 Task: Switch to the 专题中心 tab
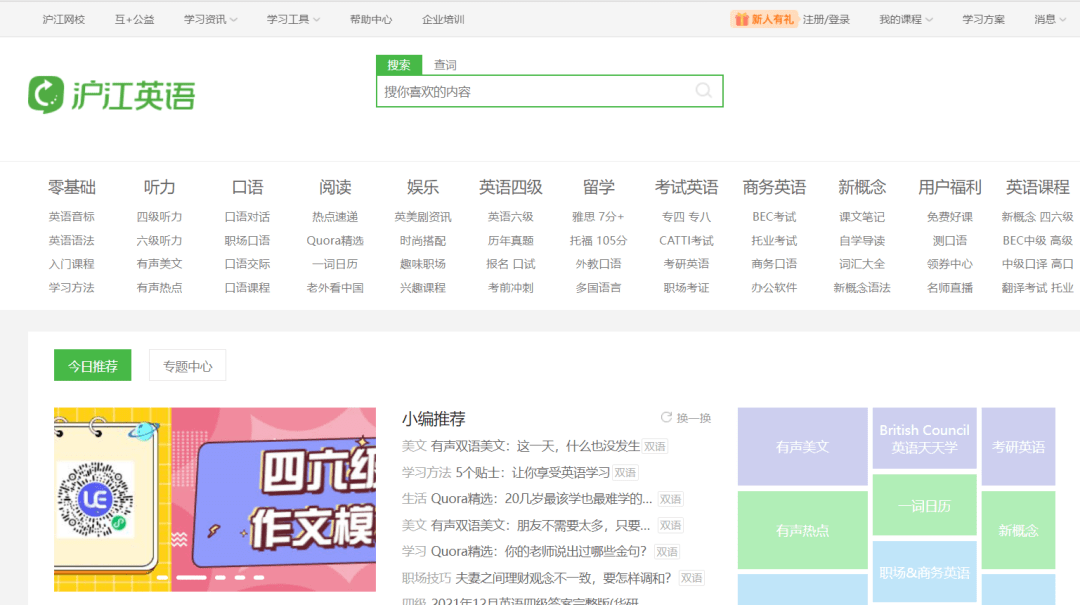pos(187,365)
